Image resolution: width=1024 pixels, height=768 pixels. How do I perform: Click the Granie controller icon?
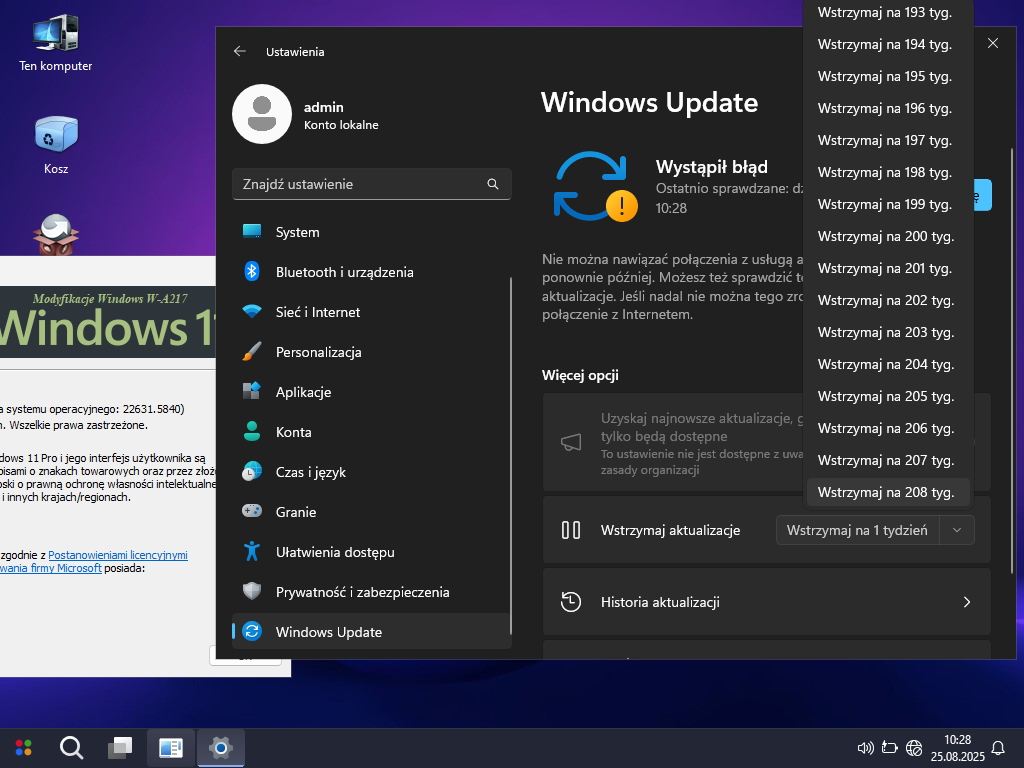pos(252,511)
